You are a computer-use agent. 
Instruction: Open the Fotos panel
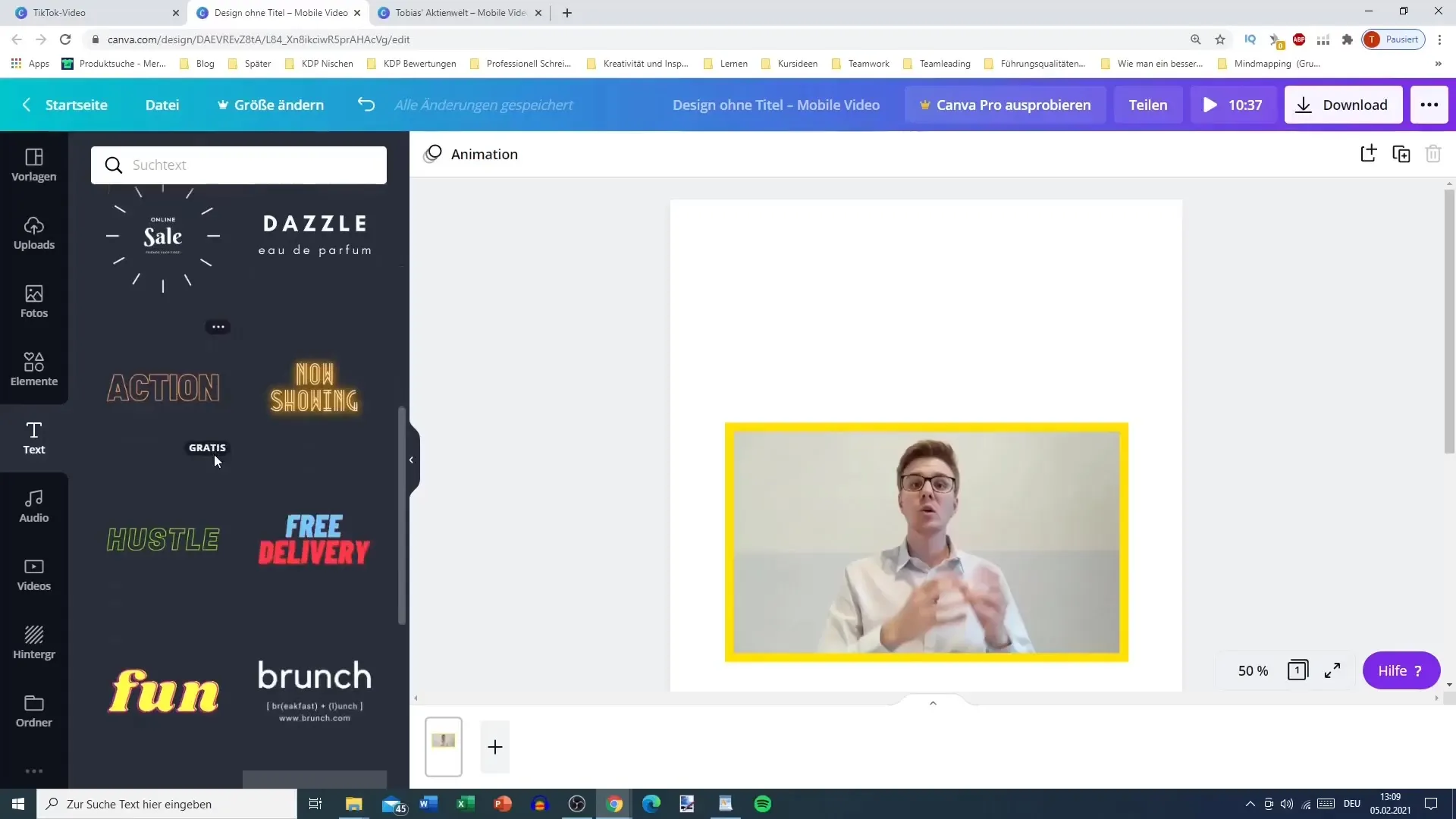34,301
